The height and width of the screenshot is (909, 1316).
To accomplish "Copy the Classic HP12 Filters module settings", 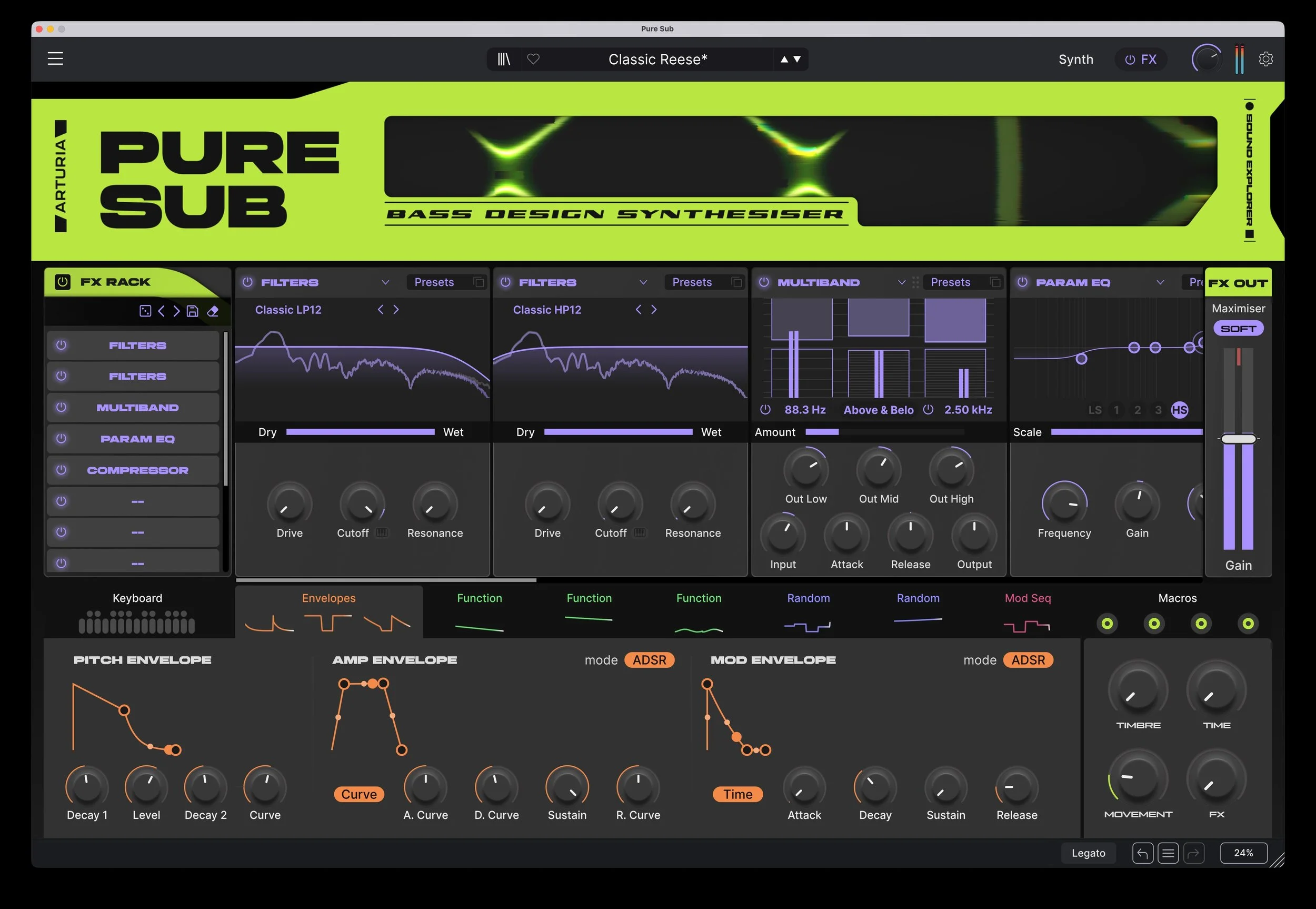I will coord(736,282).
